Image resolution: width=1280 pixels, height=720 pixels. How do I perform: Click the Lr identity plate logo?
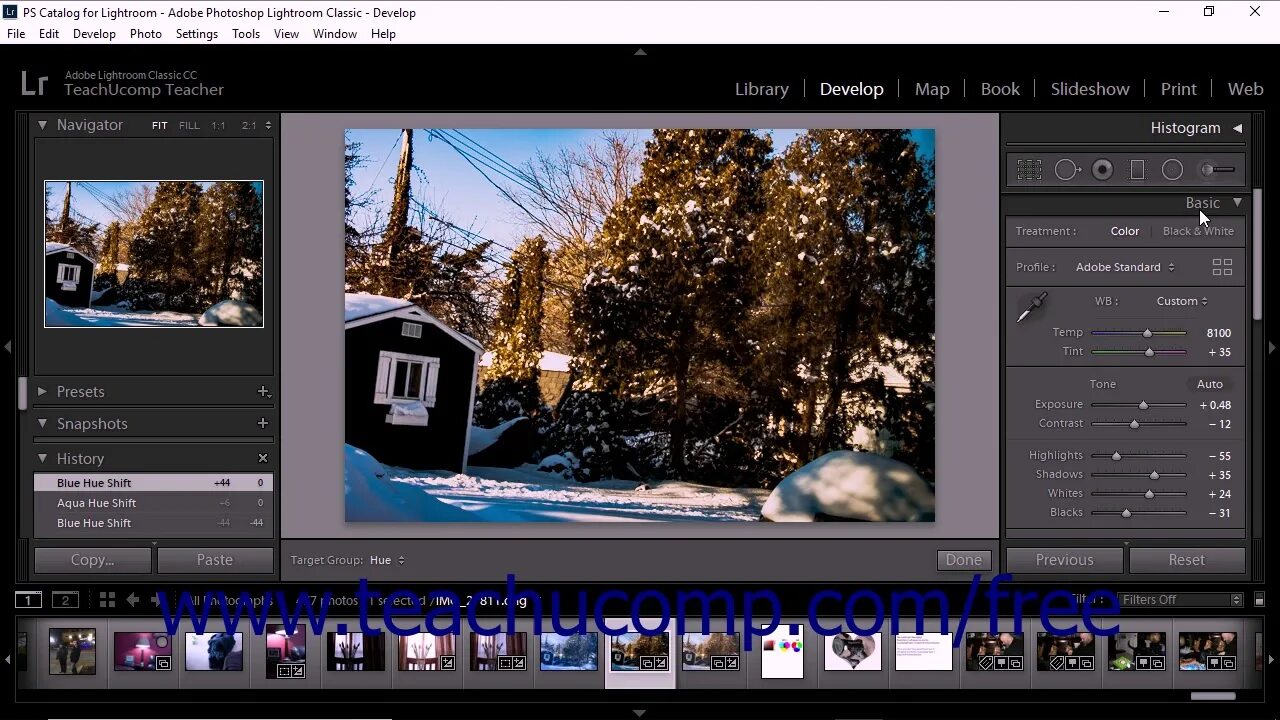click(34, 83)
